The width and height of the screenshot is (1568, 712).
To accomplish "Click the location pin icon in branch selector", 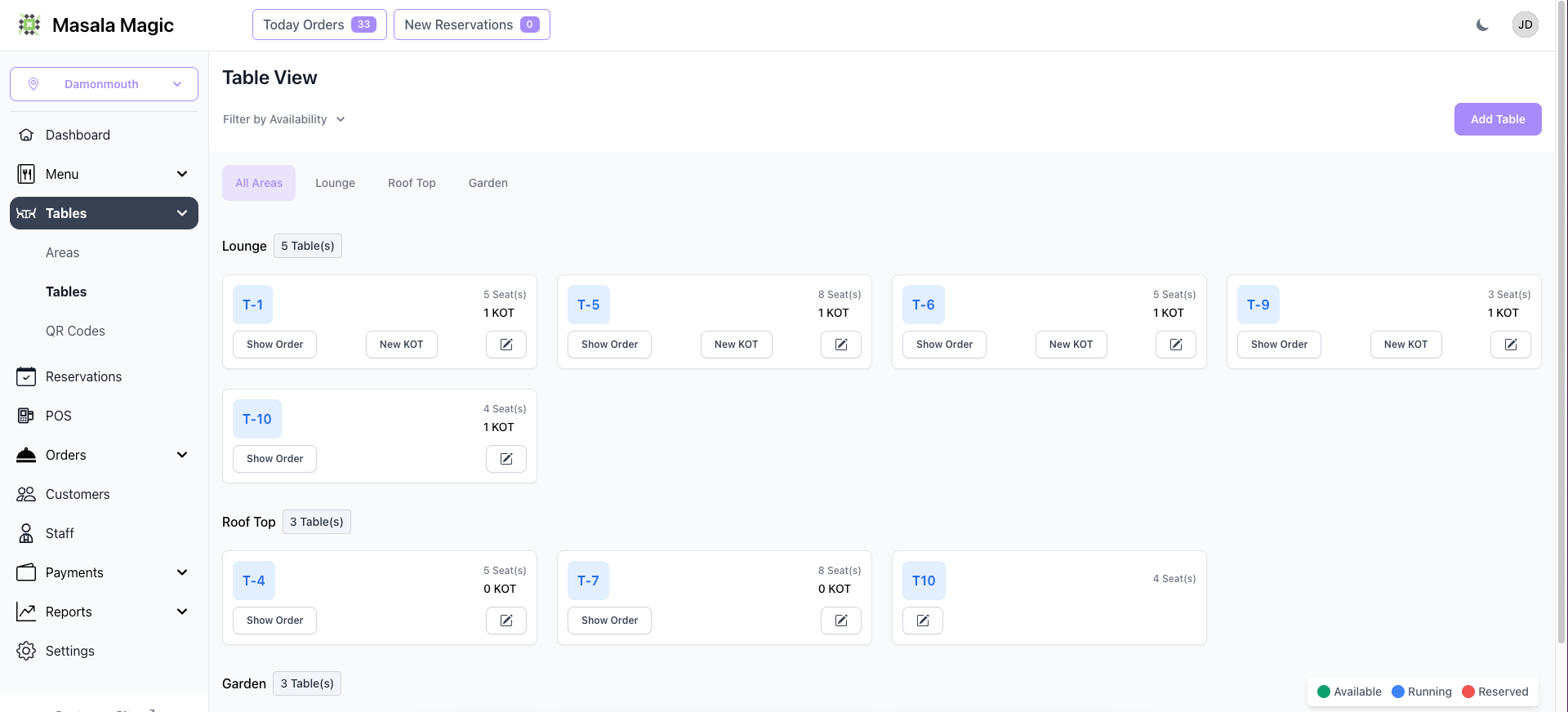I will click(33, 84).
